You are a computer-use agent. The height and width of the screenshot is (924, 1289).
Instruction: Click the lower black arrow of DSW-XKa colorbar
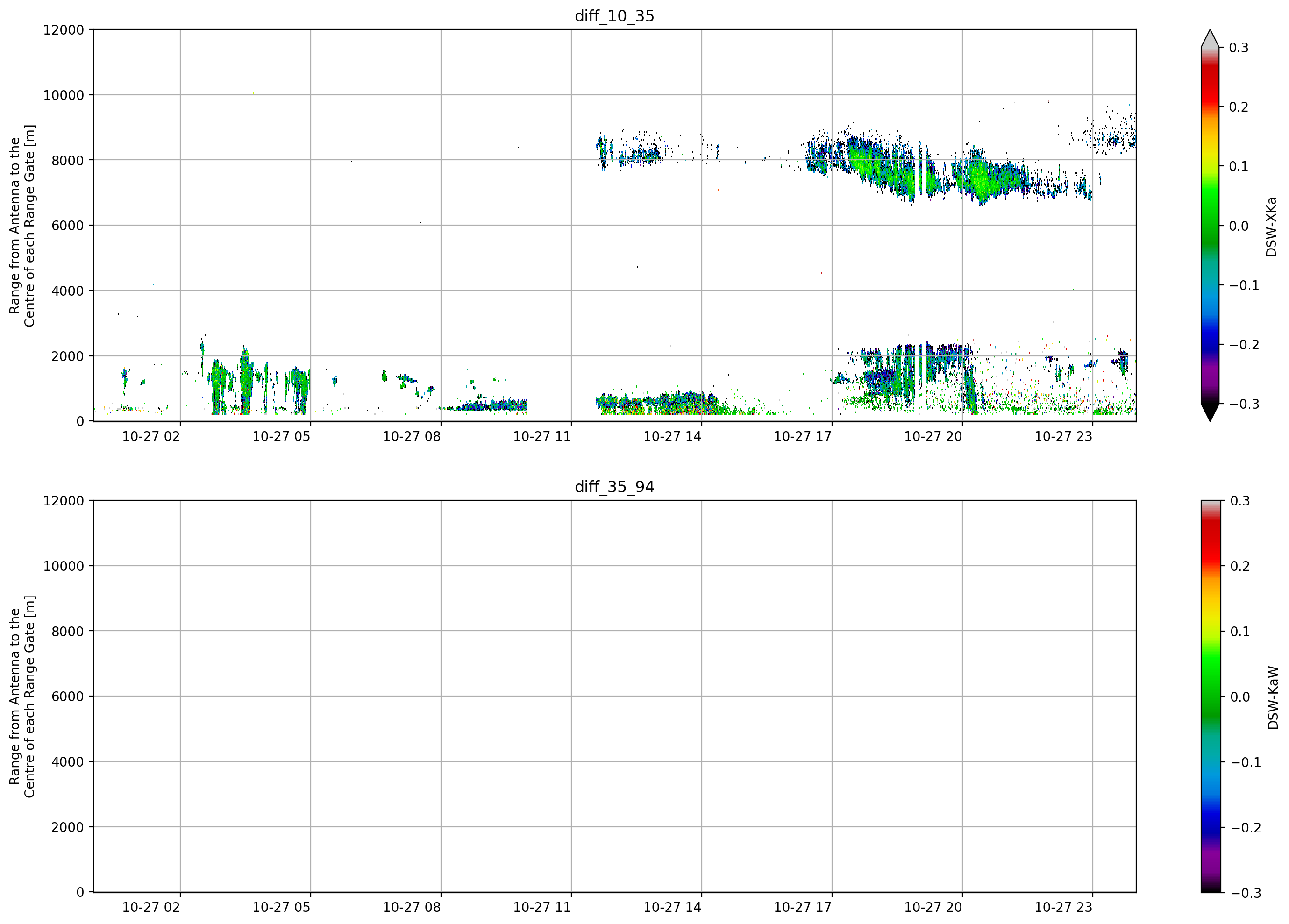pyautogui.click(x=1210, y=412)
